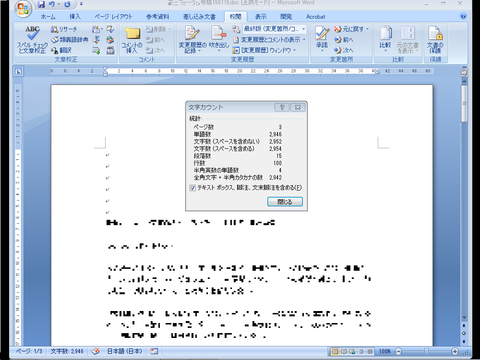This screenshot has width=480, height=360.
Task: Click the 翻訳 translate button
Action: click(61, 50)
